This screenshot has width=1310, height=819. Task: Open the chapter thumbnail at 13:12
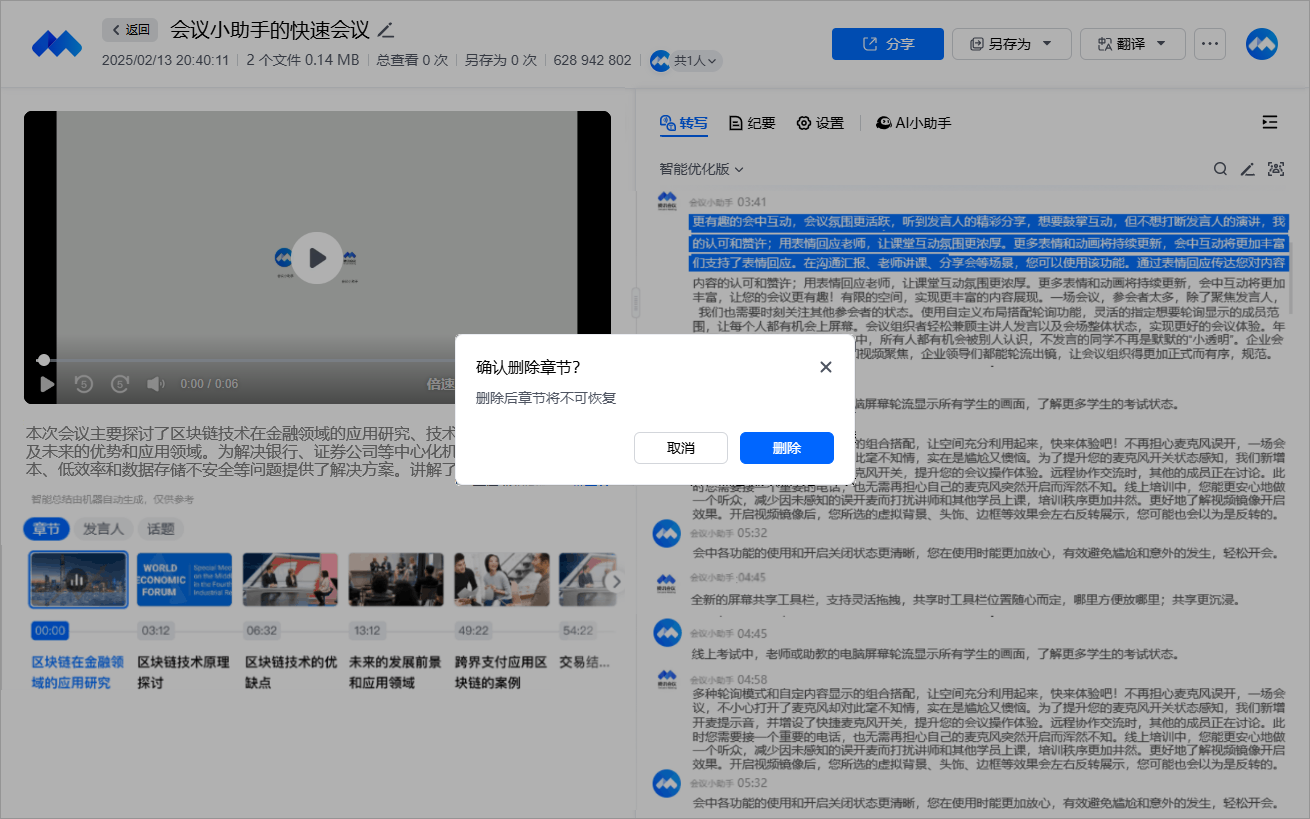point(396,580)
